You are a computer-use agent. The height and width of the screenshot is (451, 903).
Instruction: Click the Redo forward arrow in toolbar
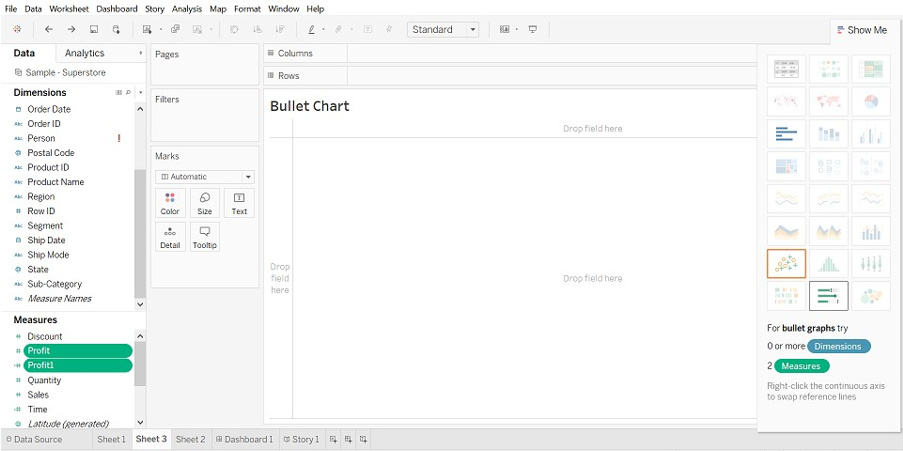click(x=71, y=29)
